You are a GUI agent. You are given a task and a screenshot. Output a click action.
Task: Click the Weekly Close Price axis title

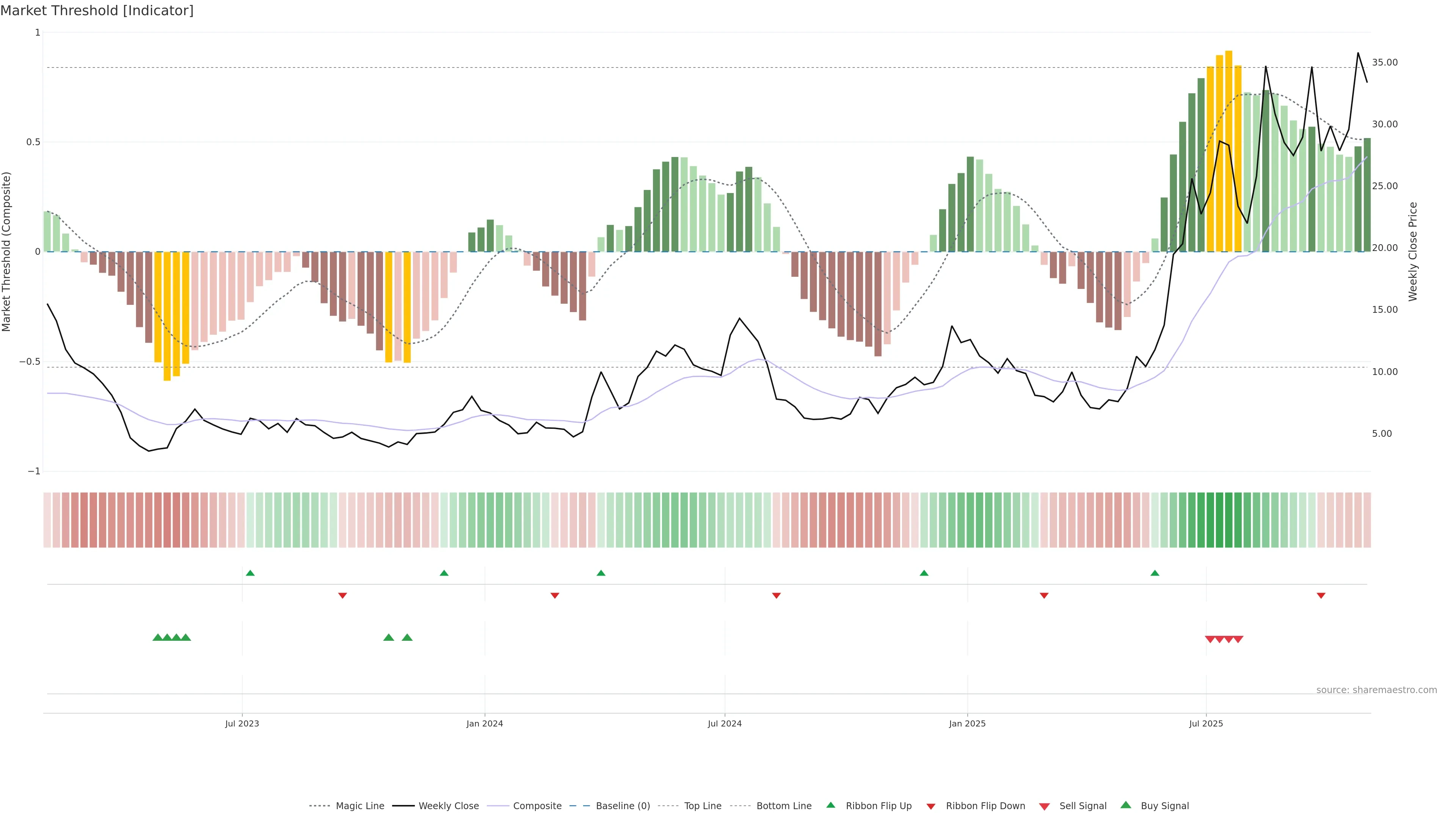[x=1412, y=251]
